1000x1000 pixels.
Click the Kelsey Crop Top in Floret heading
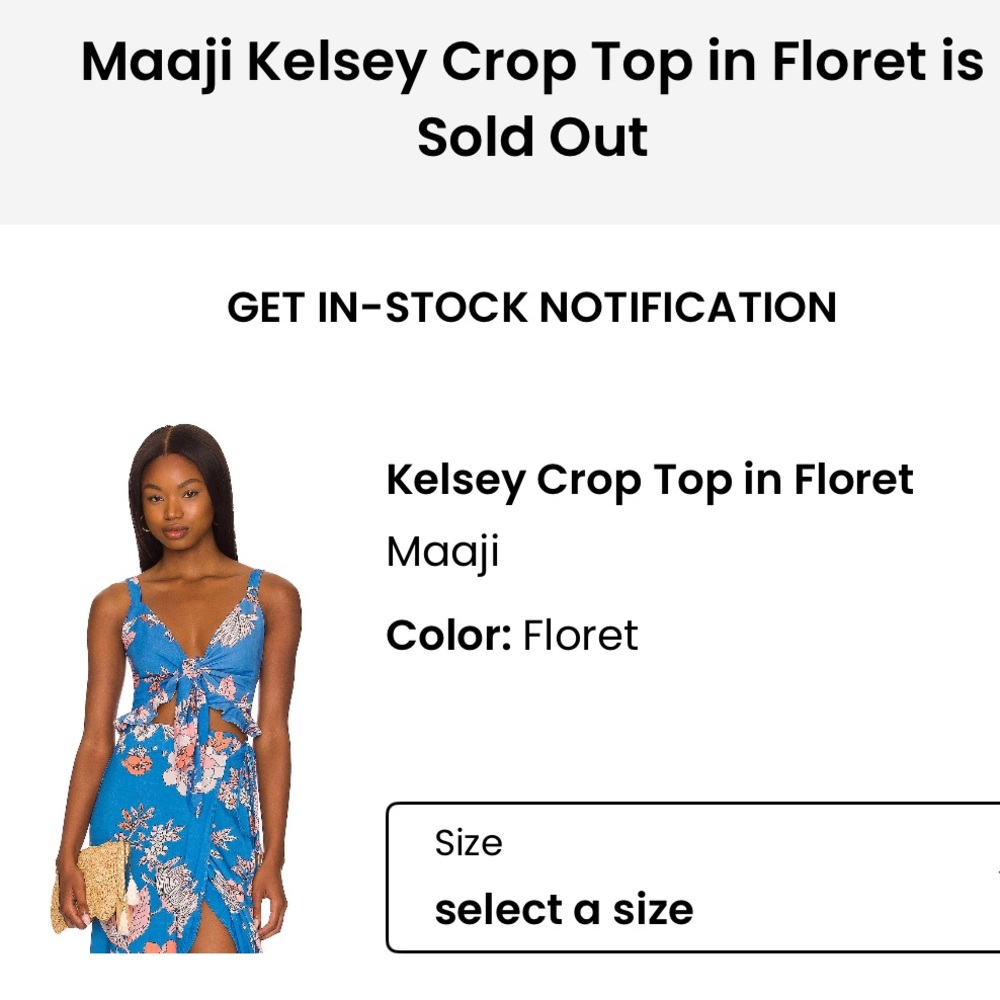tap(650, 480)
